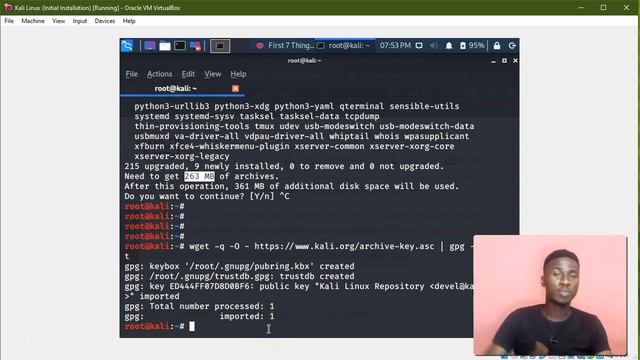Screen dimensions: 640x360
Task: Click the 'keybox /root/.gnupg/pubring.kbx created' line
Action: [x=240, y=267]
